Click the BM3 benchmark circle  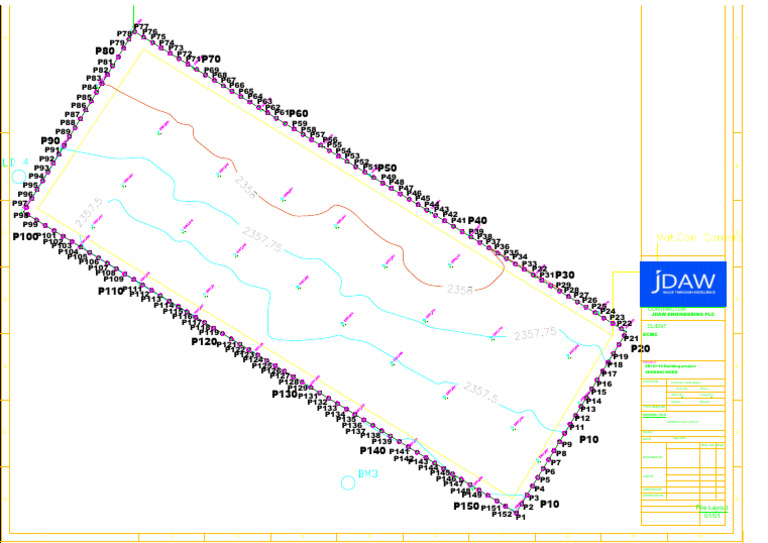348,483
